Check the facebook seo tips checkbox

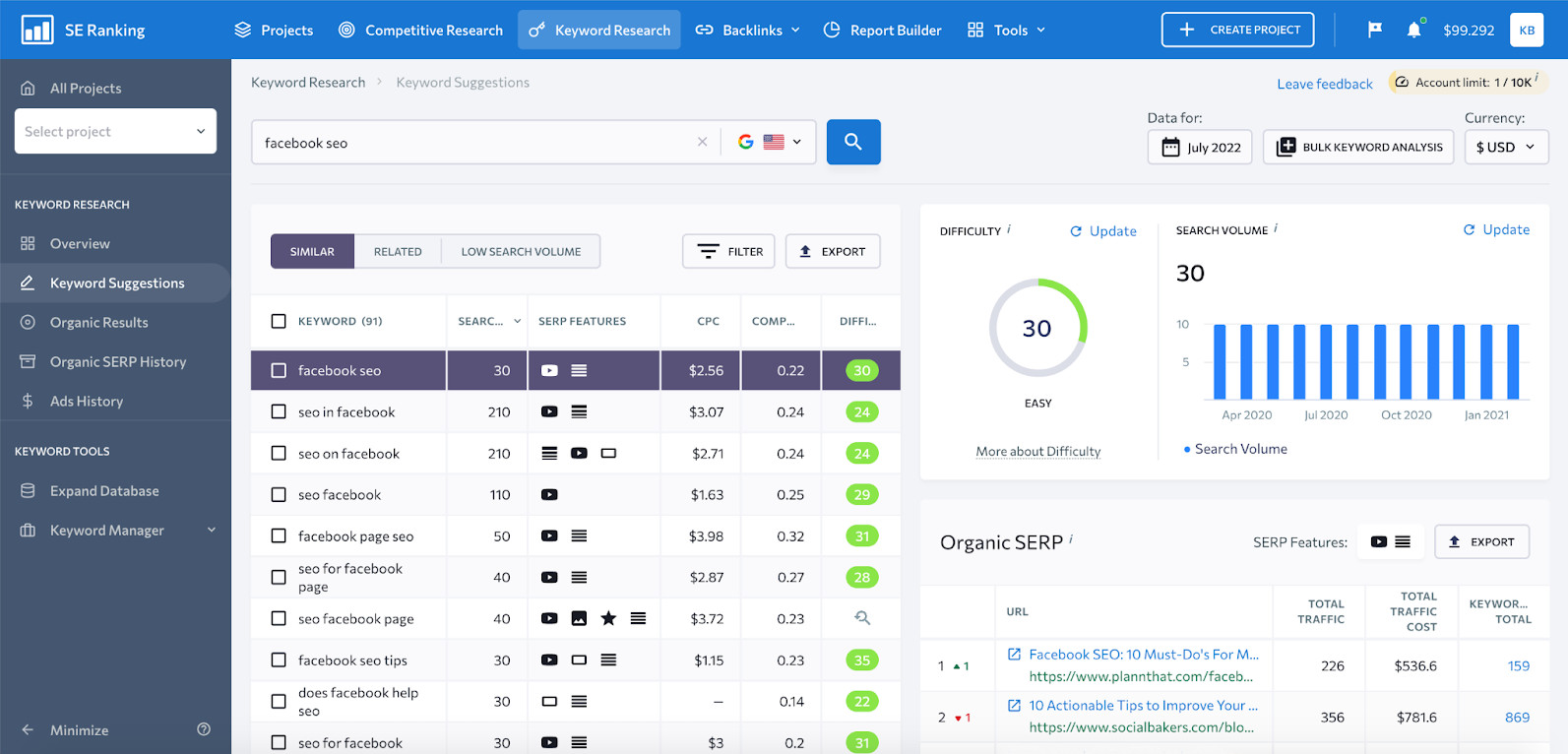coord(279,660)
